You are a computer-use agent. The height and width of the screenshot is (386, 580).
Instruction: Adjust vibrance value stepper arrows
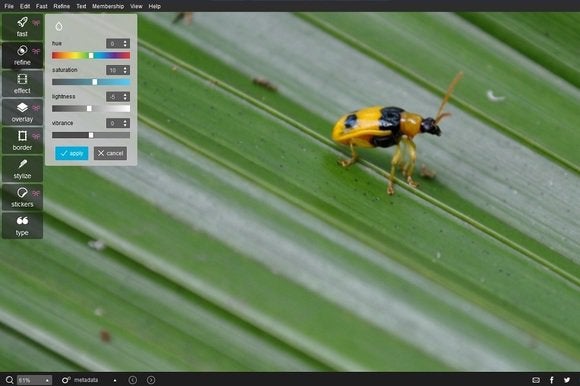tap(125, 123)
